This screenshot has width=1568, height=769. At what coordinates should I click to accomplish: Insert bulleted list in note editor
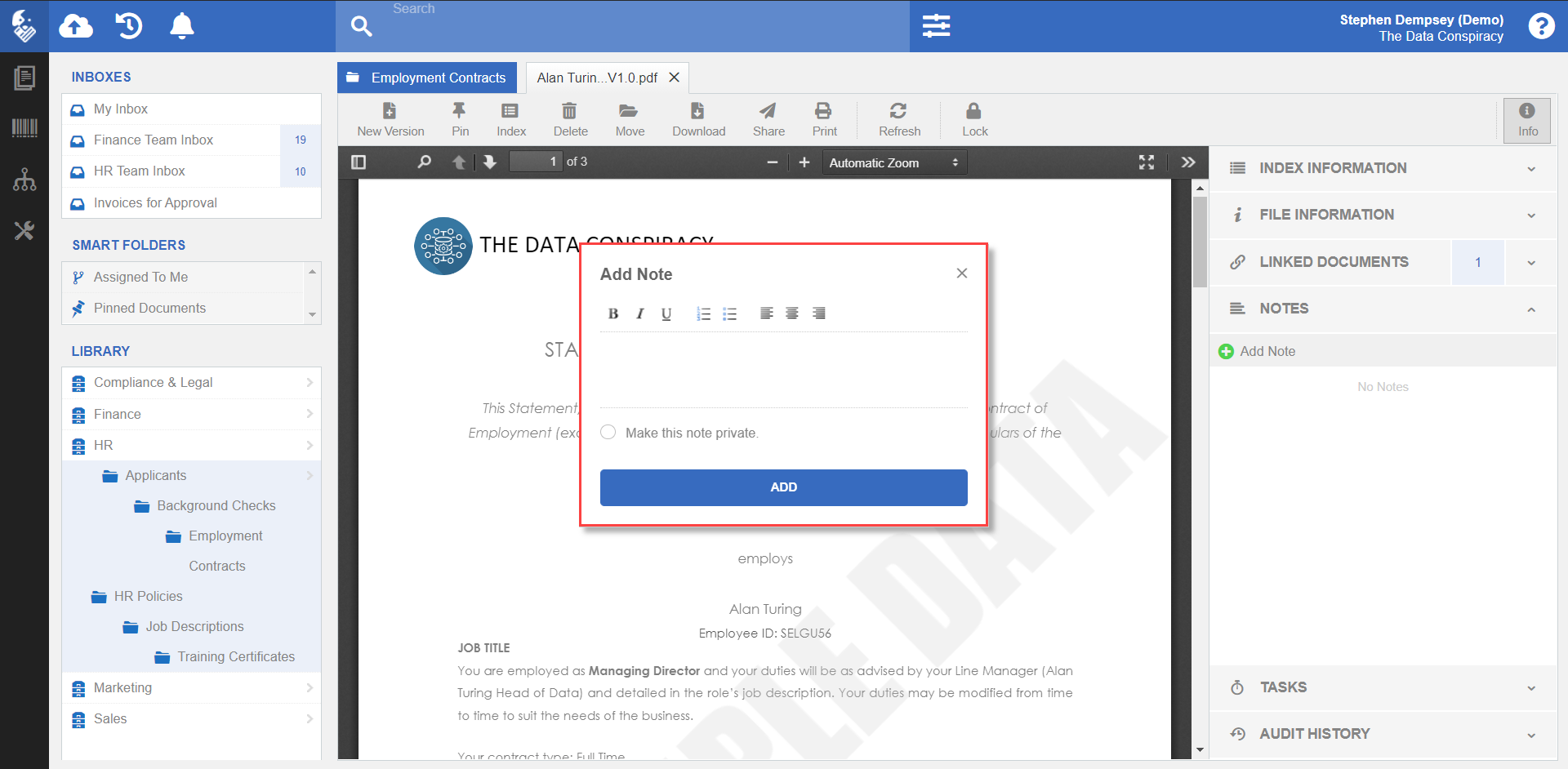[x=729, y=313]
